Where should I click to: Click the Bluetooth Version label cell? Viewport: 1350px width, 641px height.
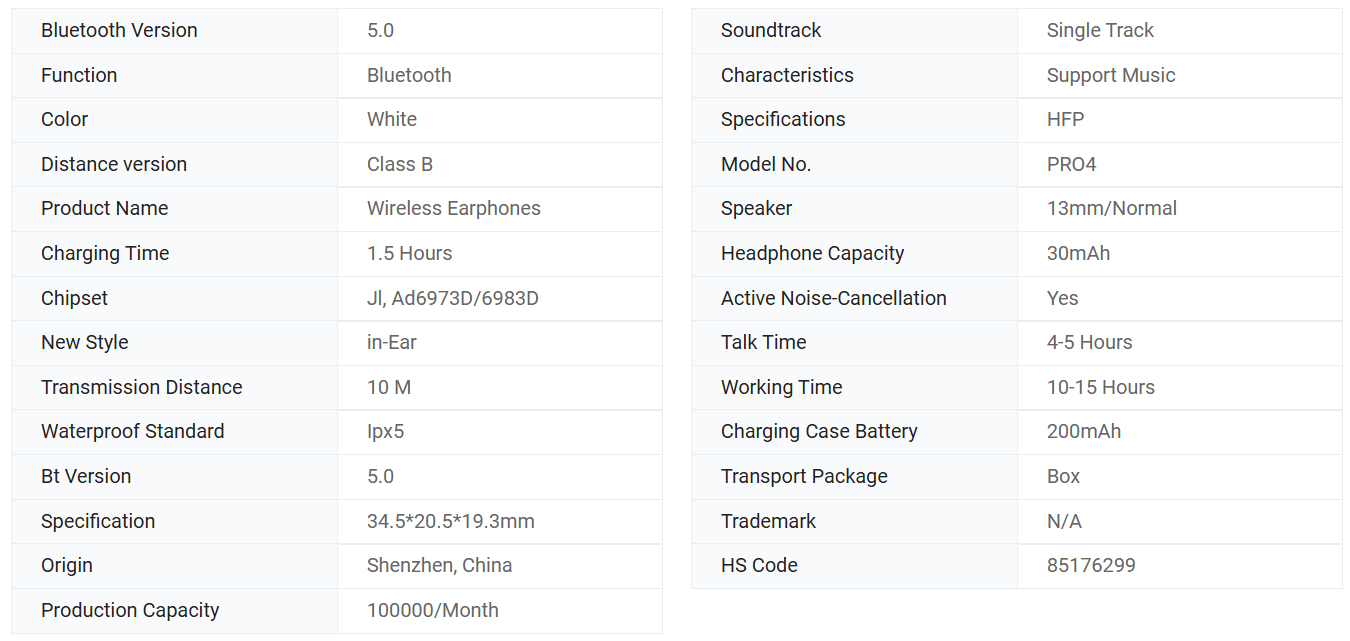pos(119,31)
